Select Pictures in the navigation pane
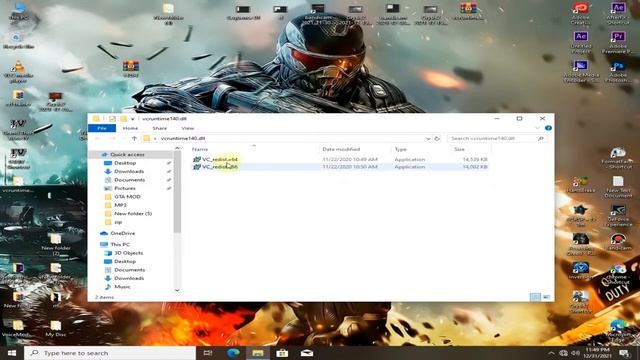 125,188
